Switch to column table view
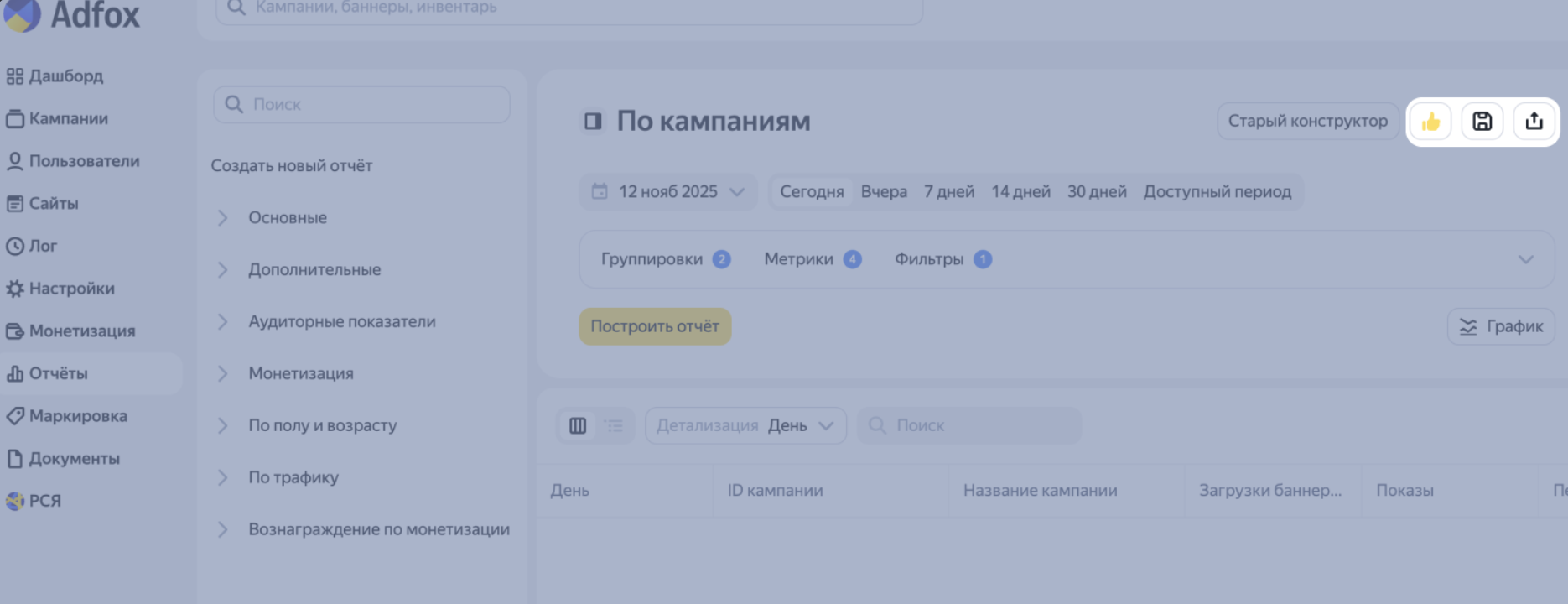The height and width of the screenshot is (604, 1568). click(x=578, y=426)
